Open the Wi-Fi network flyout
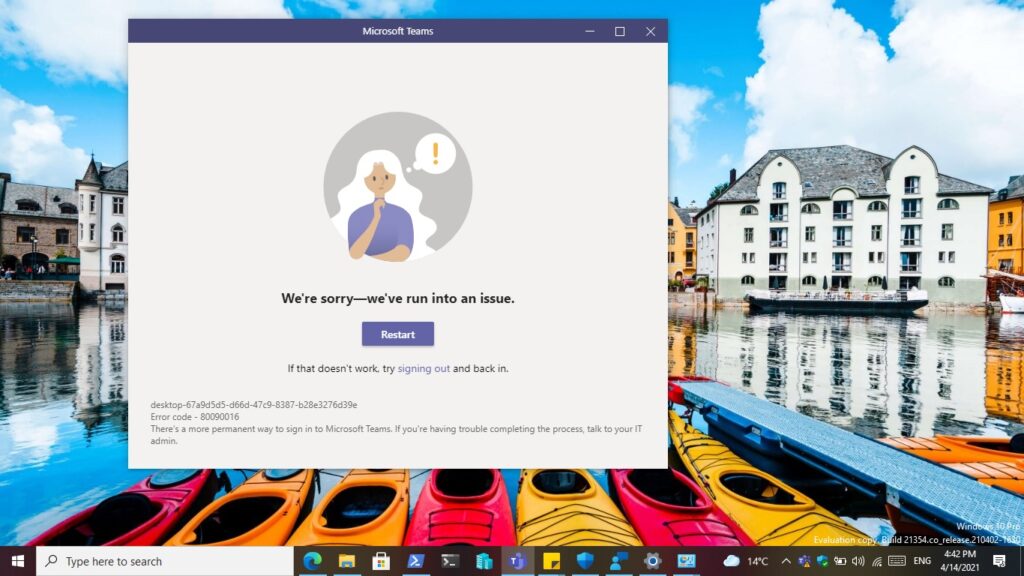Image resolution: width=1024 pixels, height=576 pixels. click(x=876, y=561)
